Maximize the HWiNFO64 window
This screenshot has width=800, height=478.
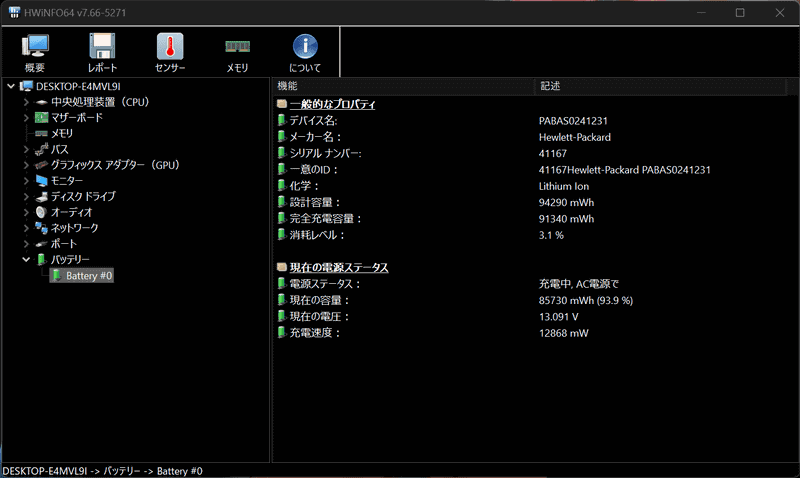740,13
